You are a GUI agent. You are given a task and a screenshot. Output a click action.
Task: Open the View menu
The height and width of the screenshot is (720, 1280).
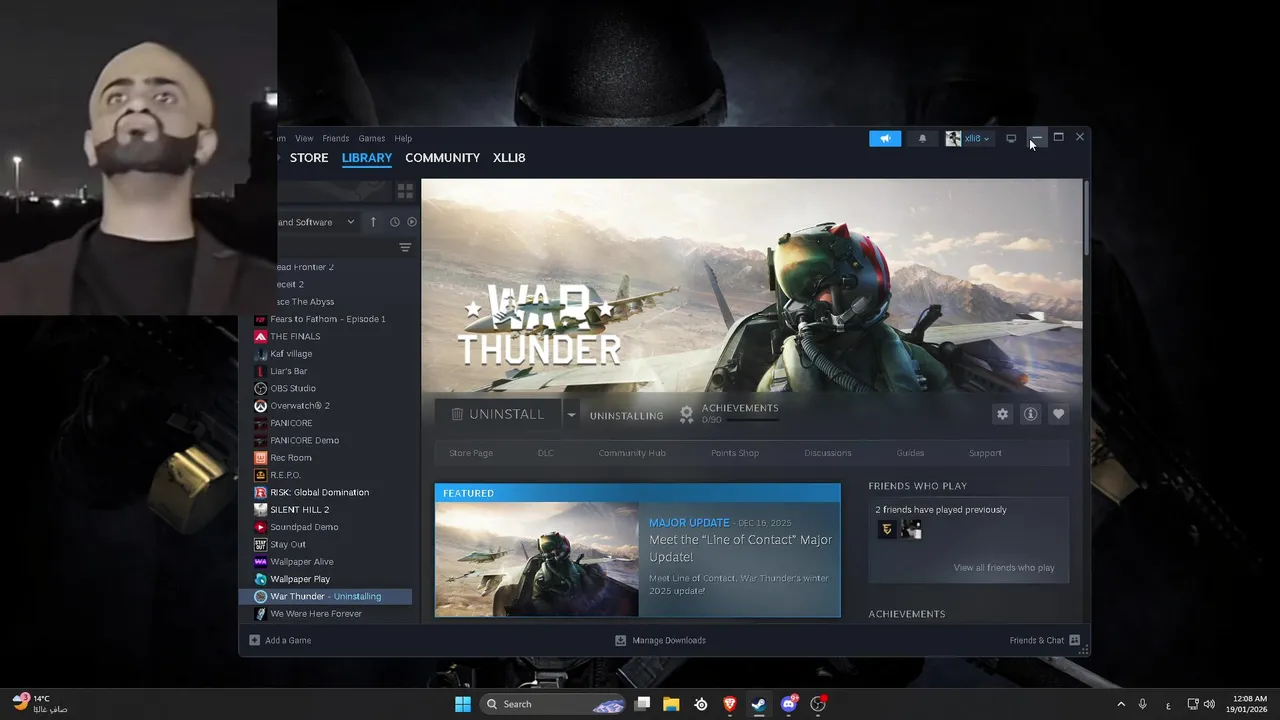point(304,139)
